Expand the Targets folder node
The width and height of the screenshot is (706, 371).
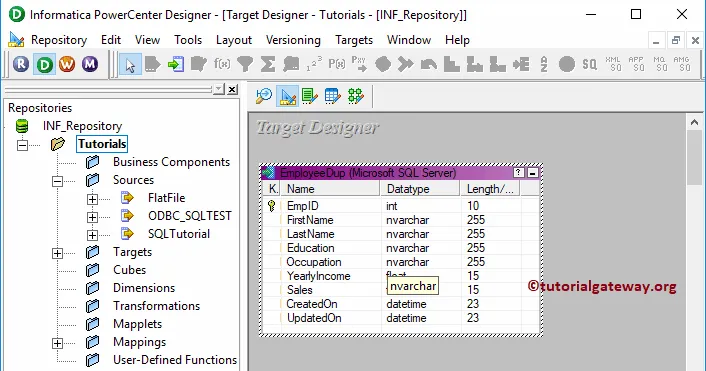tap(57, 253)
